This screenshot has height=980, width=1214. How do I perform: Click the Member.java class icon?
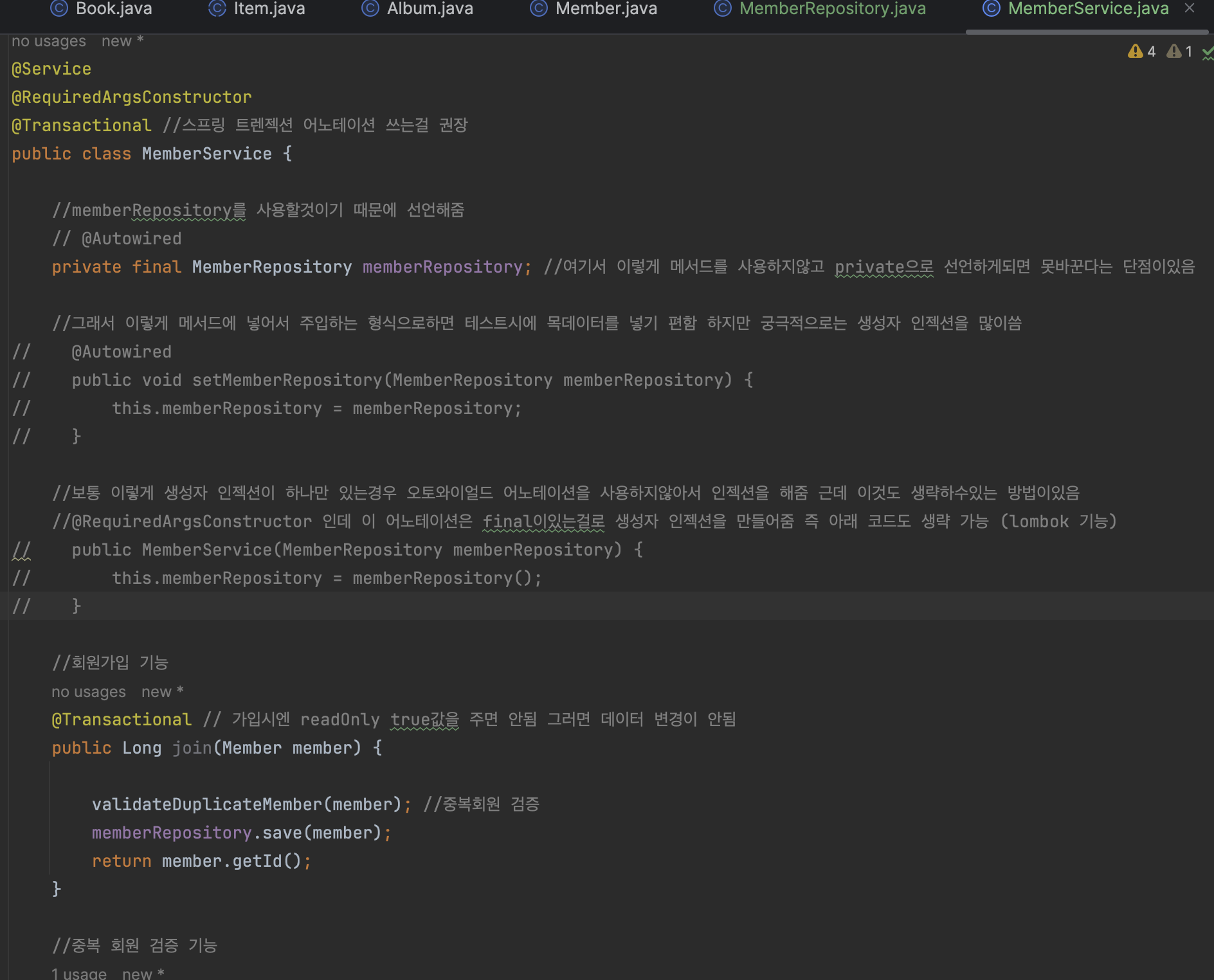[539, 8]
